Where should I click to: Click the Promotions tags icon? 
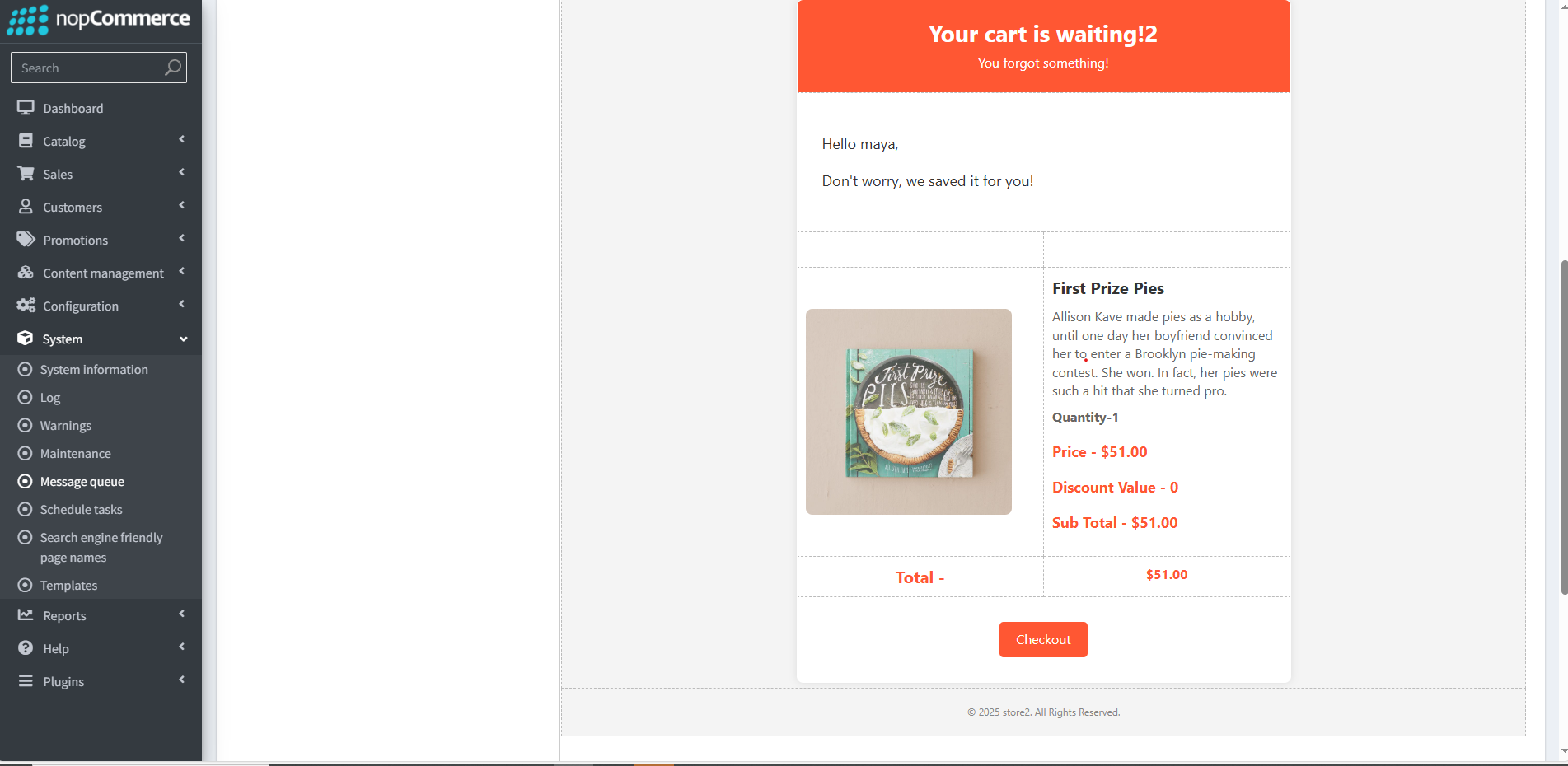click(x=26, y=240)
